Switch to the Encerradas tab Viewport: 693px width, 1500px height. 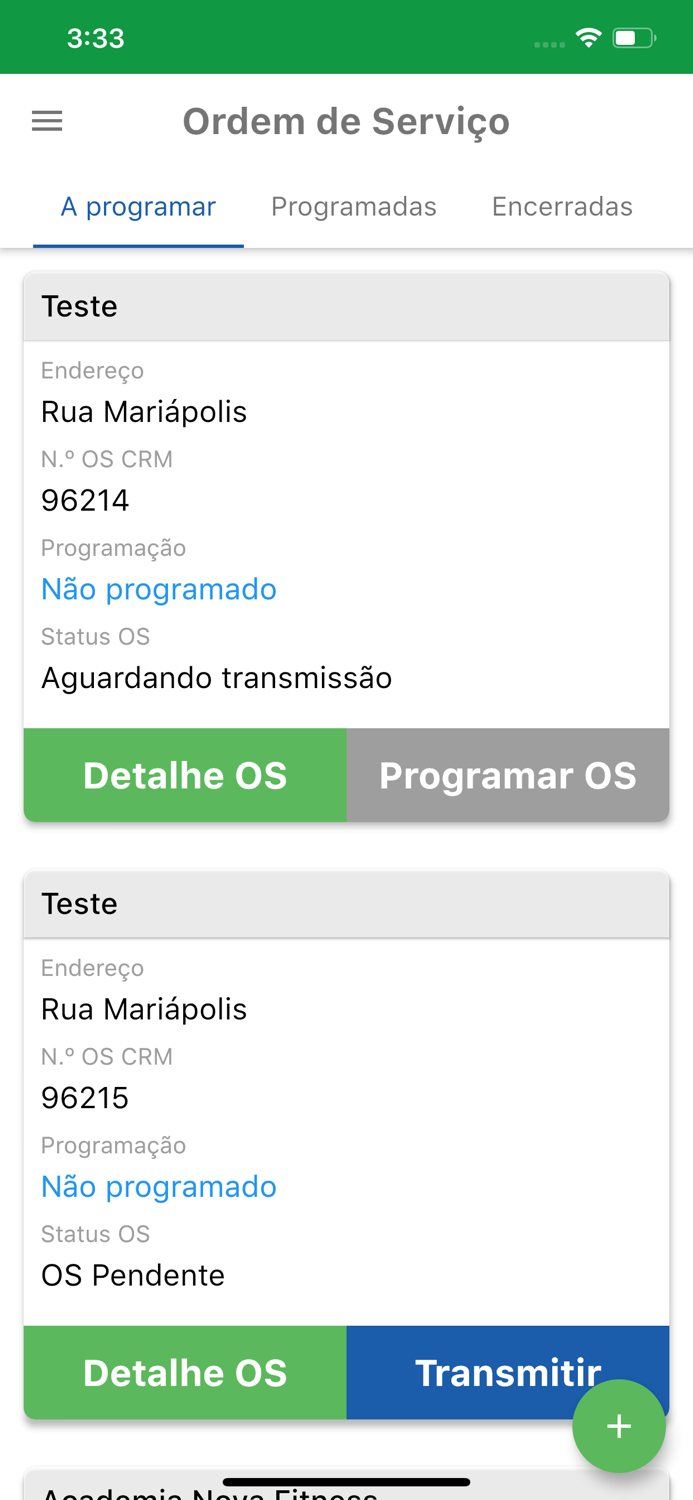[562, 206]
